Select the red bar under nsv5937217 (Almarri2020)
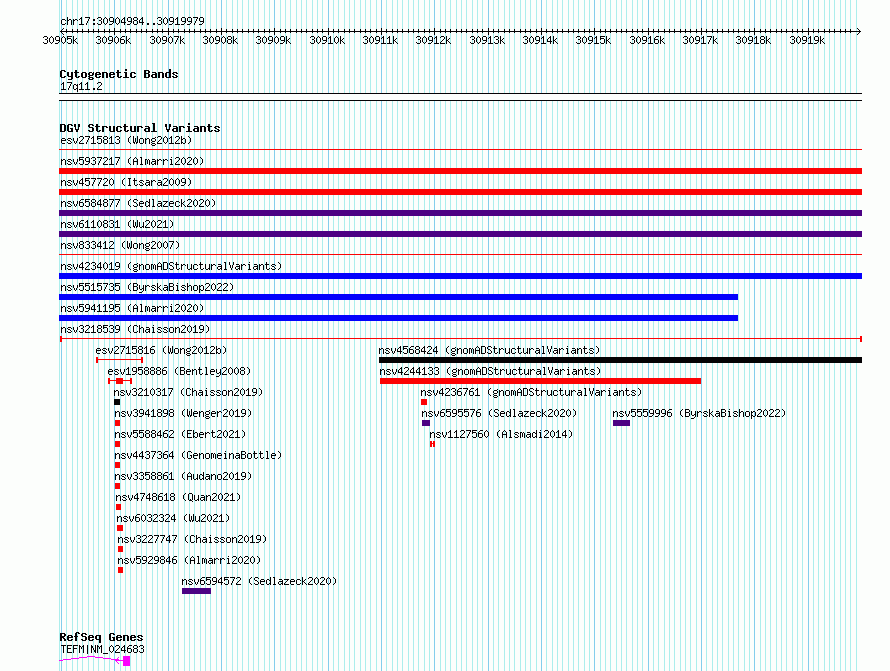This screenshot has width=890, height=671. [x=460, y=171]
